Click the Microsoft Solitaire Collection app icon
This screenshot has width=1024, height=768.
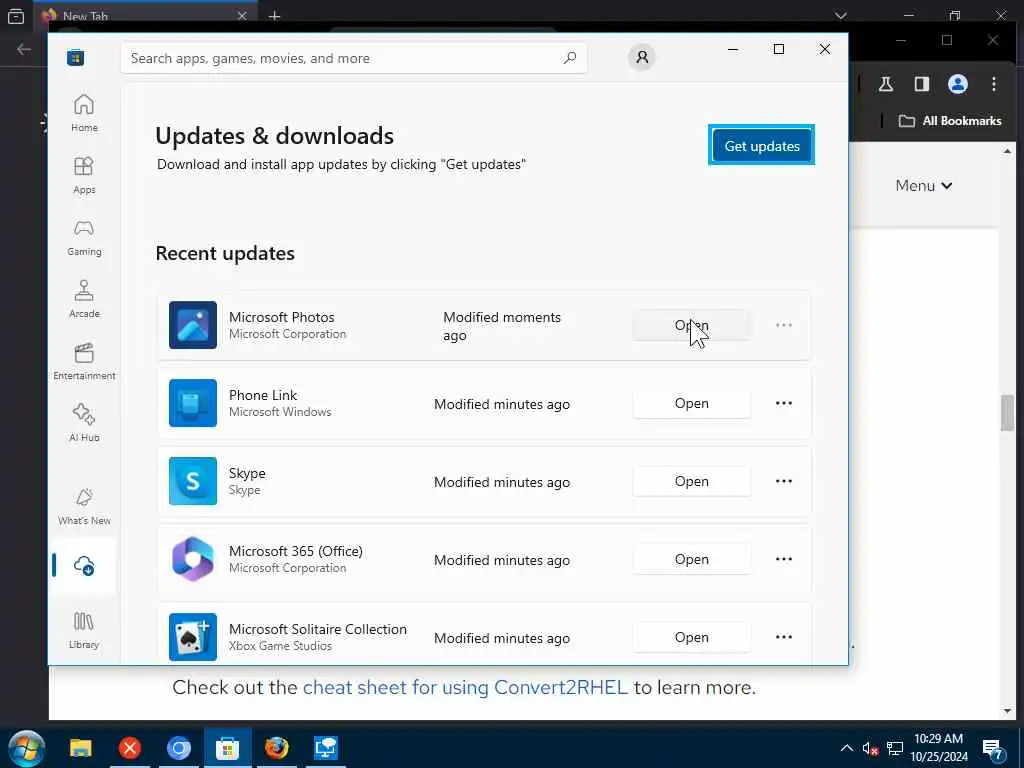point(193,637)
